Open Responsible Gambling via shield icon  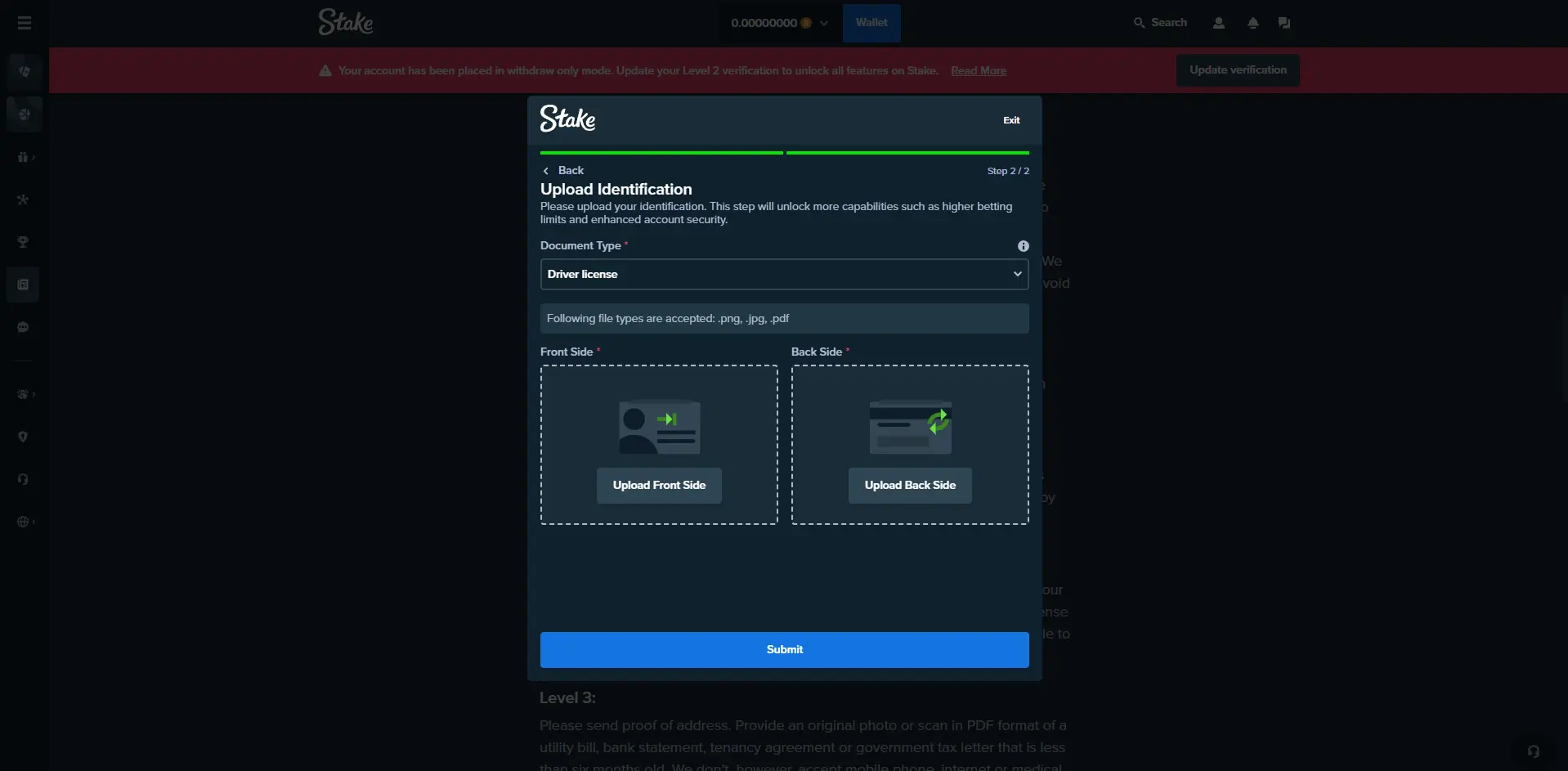pos(23,437)
